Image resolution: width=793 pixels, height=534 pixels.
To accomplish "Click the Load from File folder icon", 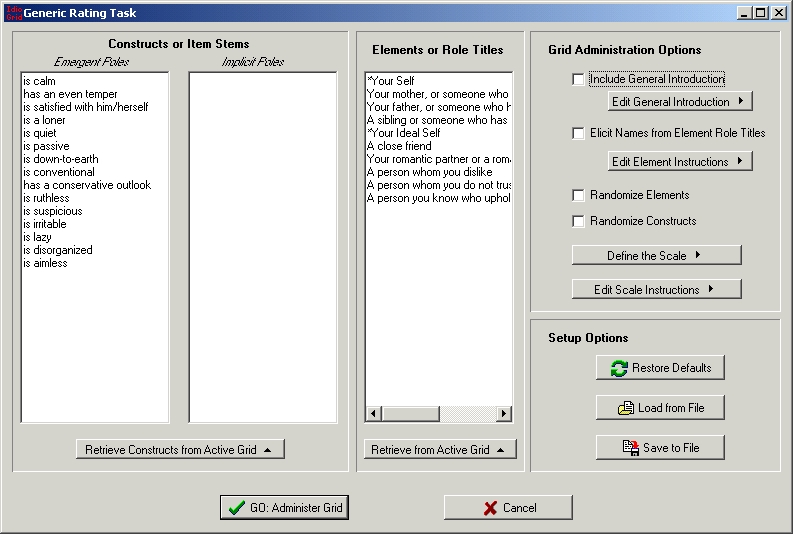I will tap(626, 408).
